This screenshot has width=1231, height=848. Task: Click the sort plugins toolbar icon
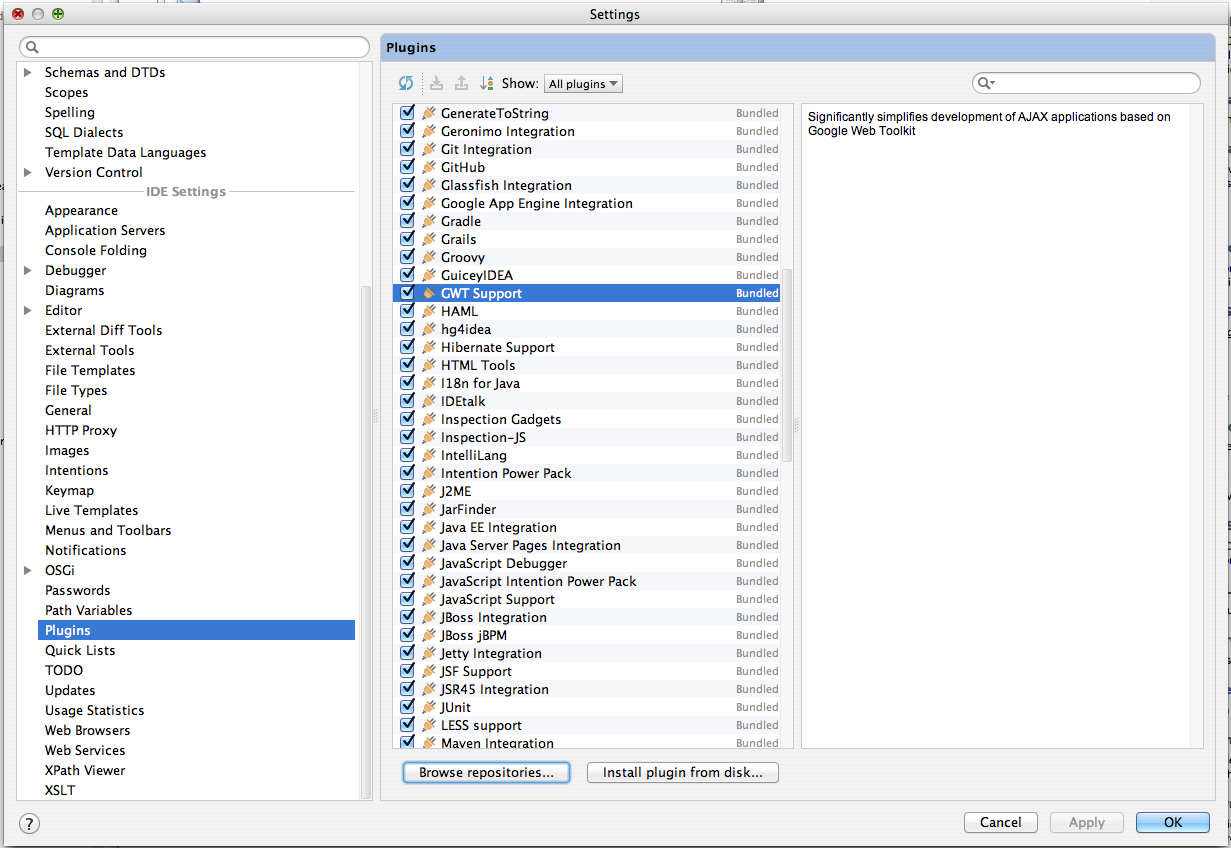click(x=487, y=84)
